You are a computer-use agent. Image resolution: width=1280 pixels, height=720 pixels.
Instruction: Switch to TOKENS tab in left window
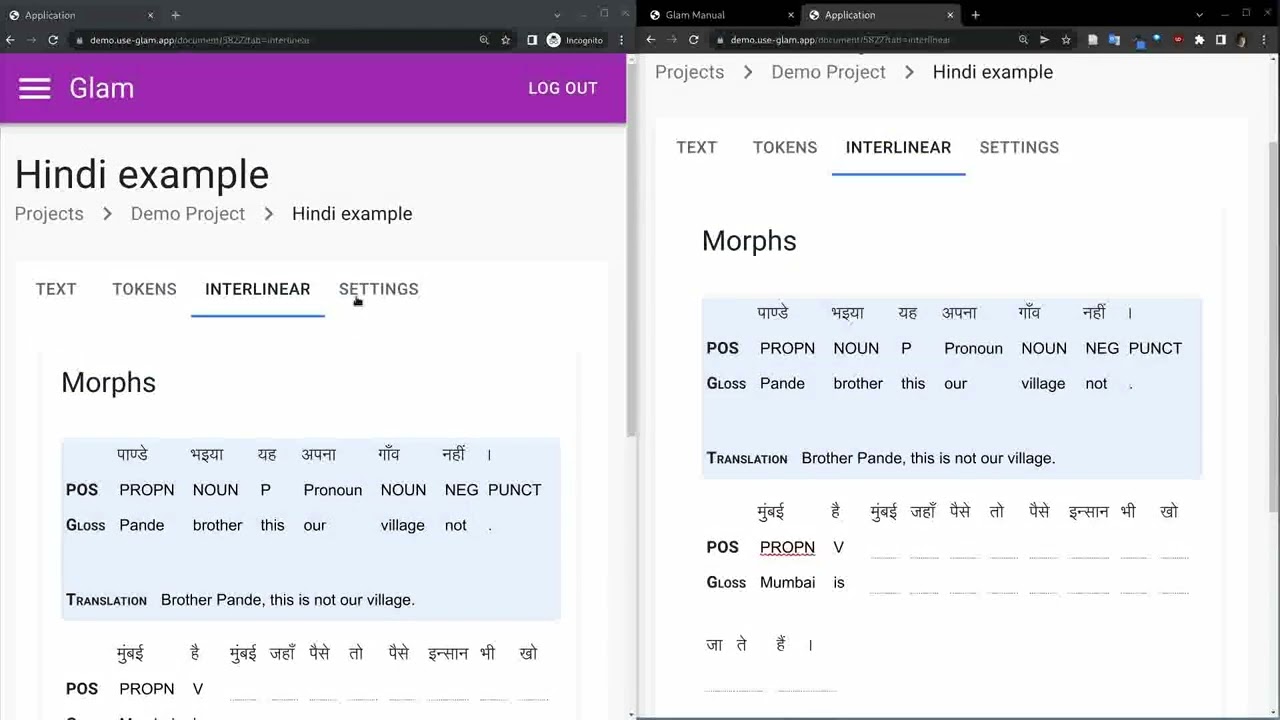click(144, 289)
